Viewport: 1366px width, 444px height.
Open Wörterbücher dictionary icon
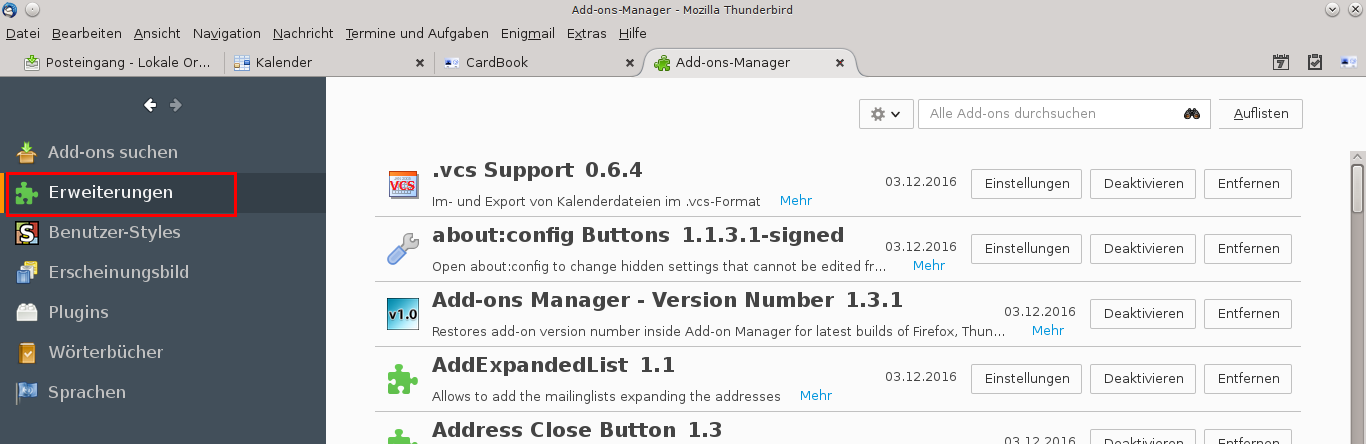[27, 353]
